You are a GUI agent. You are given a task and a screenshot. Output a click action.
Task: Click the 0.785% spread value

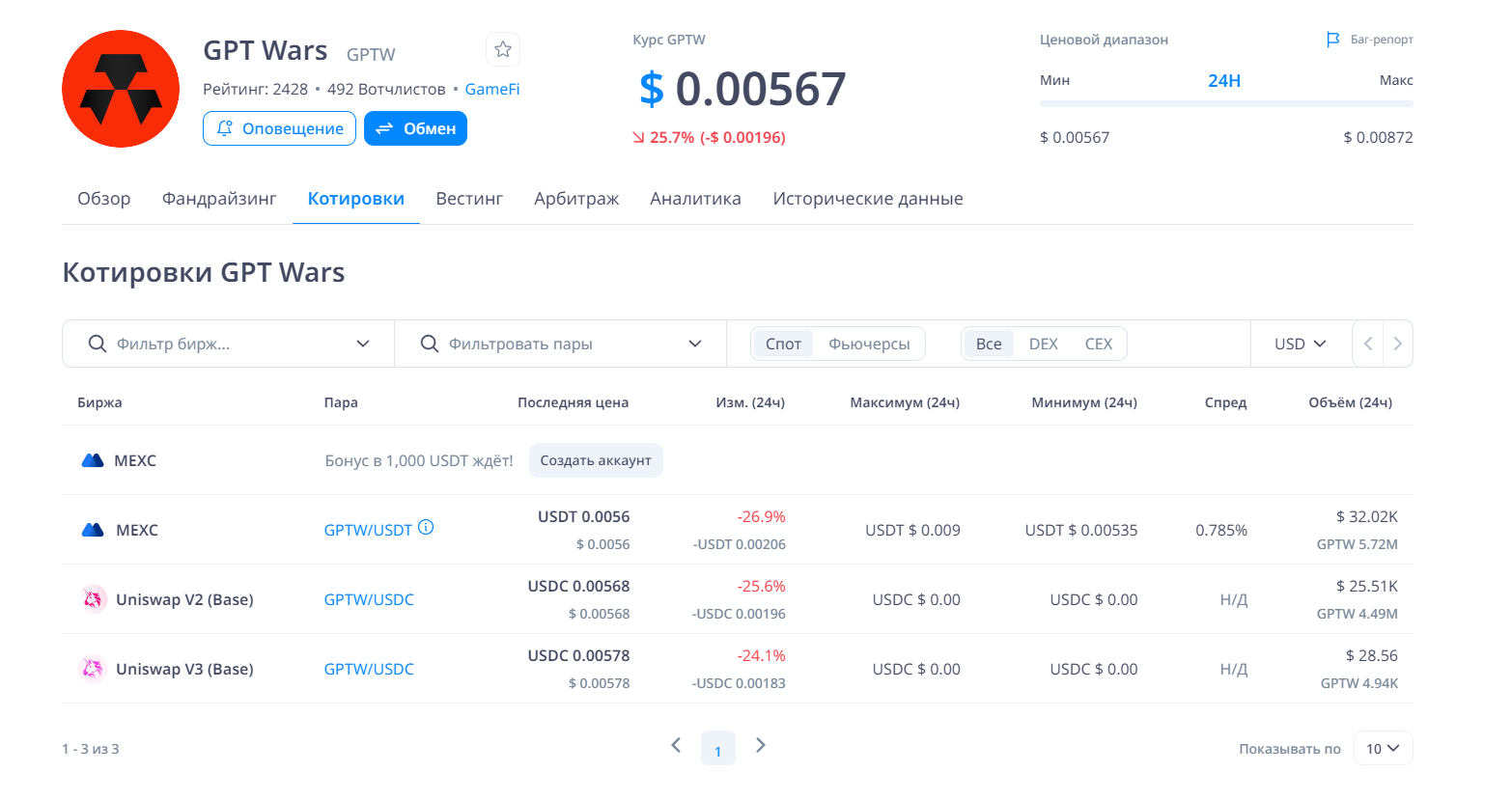point(1221,530)
